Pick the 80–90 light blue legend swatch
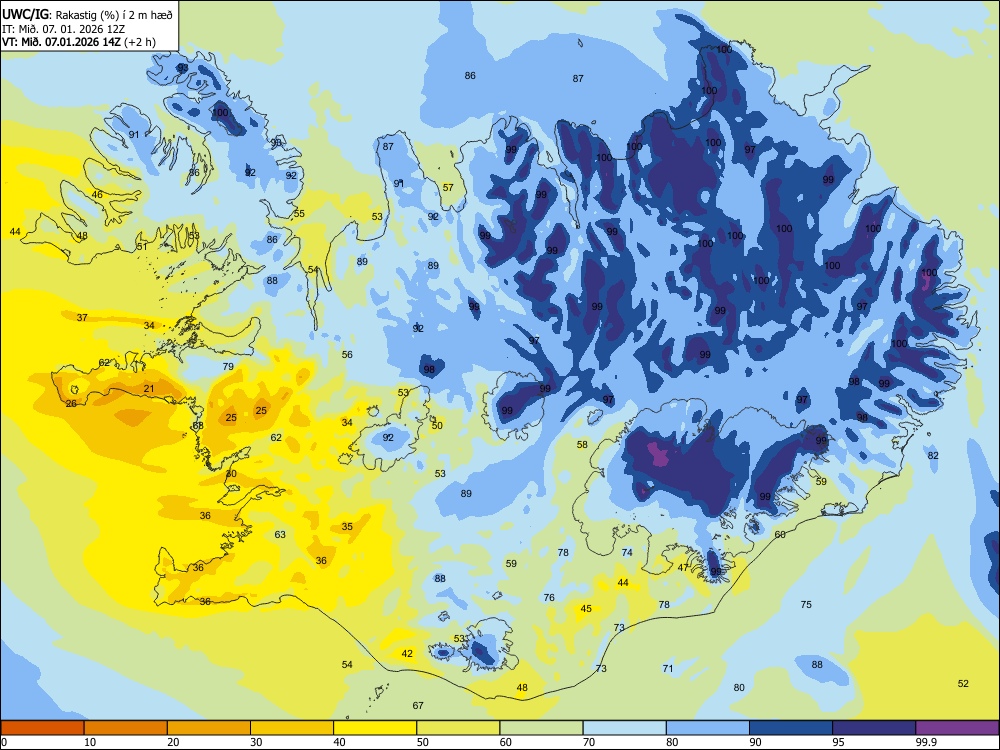This screenshot has height=750, width=1000. (709, 728)
